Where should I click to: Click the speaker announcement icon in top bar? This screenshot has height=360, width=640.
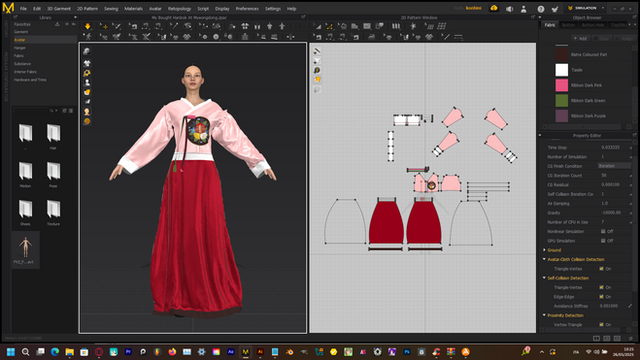(509, 9)
